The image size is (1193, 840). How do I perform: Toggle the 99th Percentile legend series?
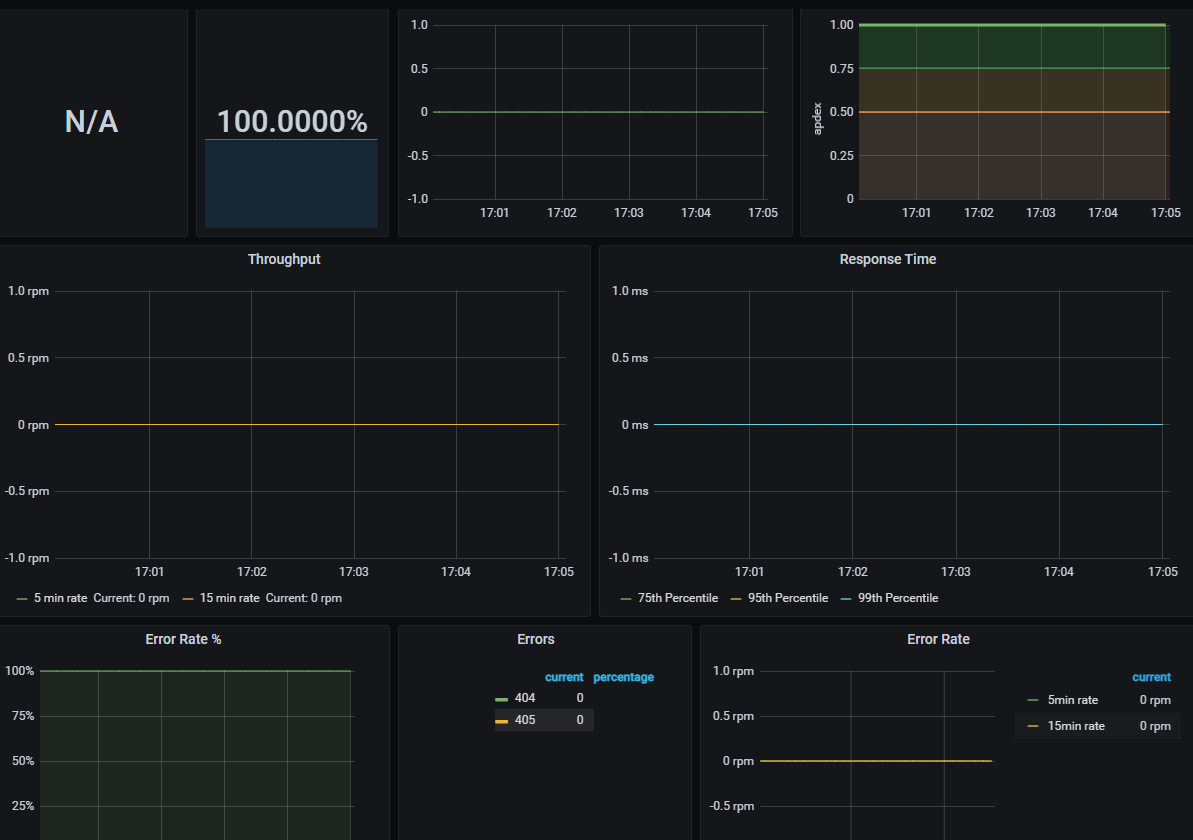coord(898,598)
